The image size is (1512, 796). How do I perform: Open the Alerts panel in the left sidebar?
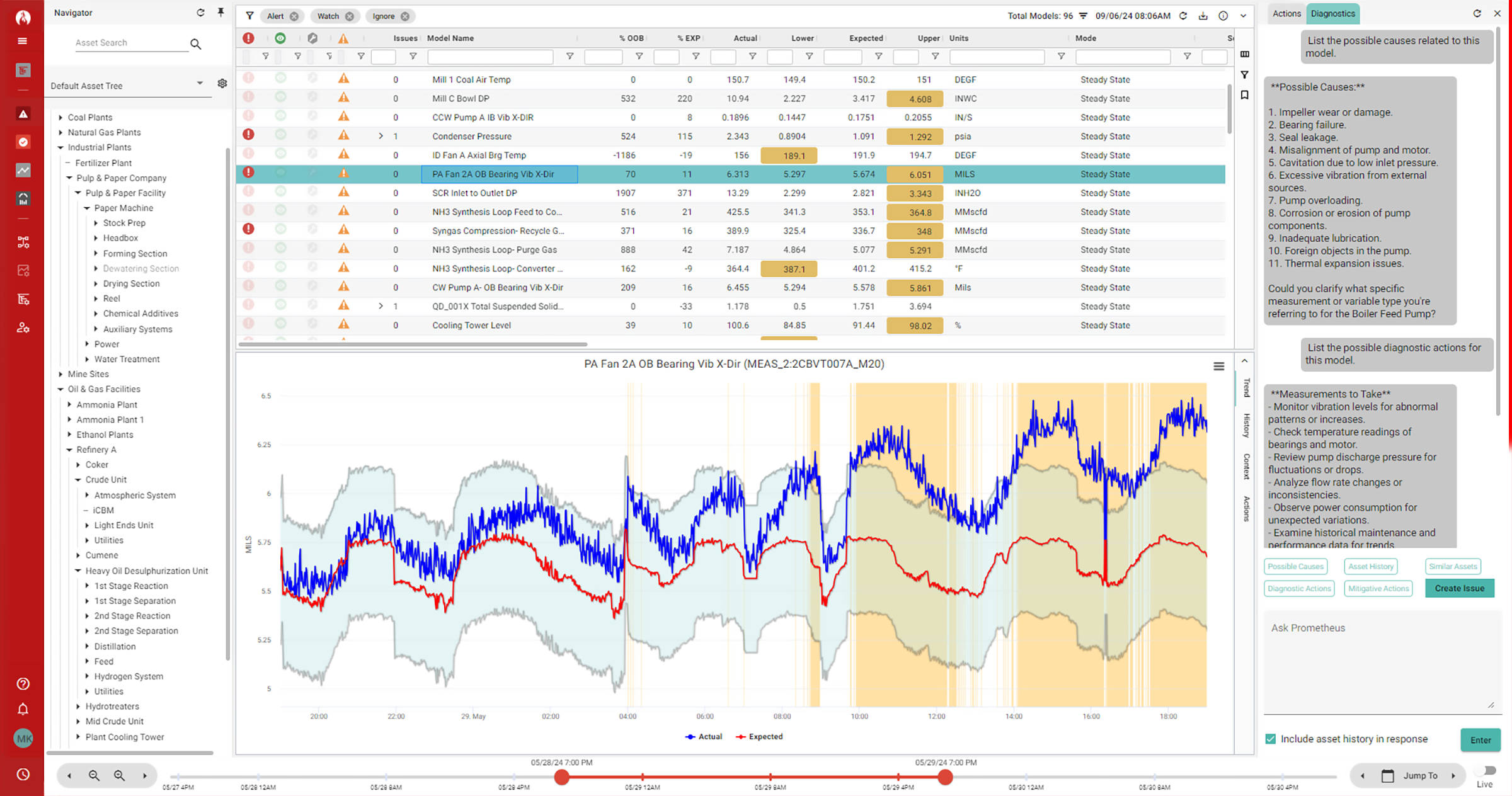pyautogui.click(x=23, y=113)
